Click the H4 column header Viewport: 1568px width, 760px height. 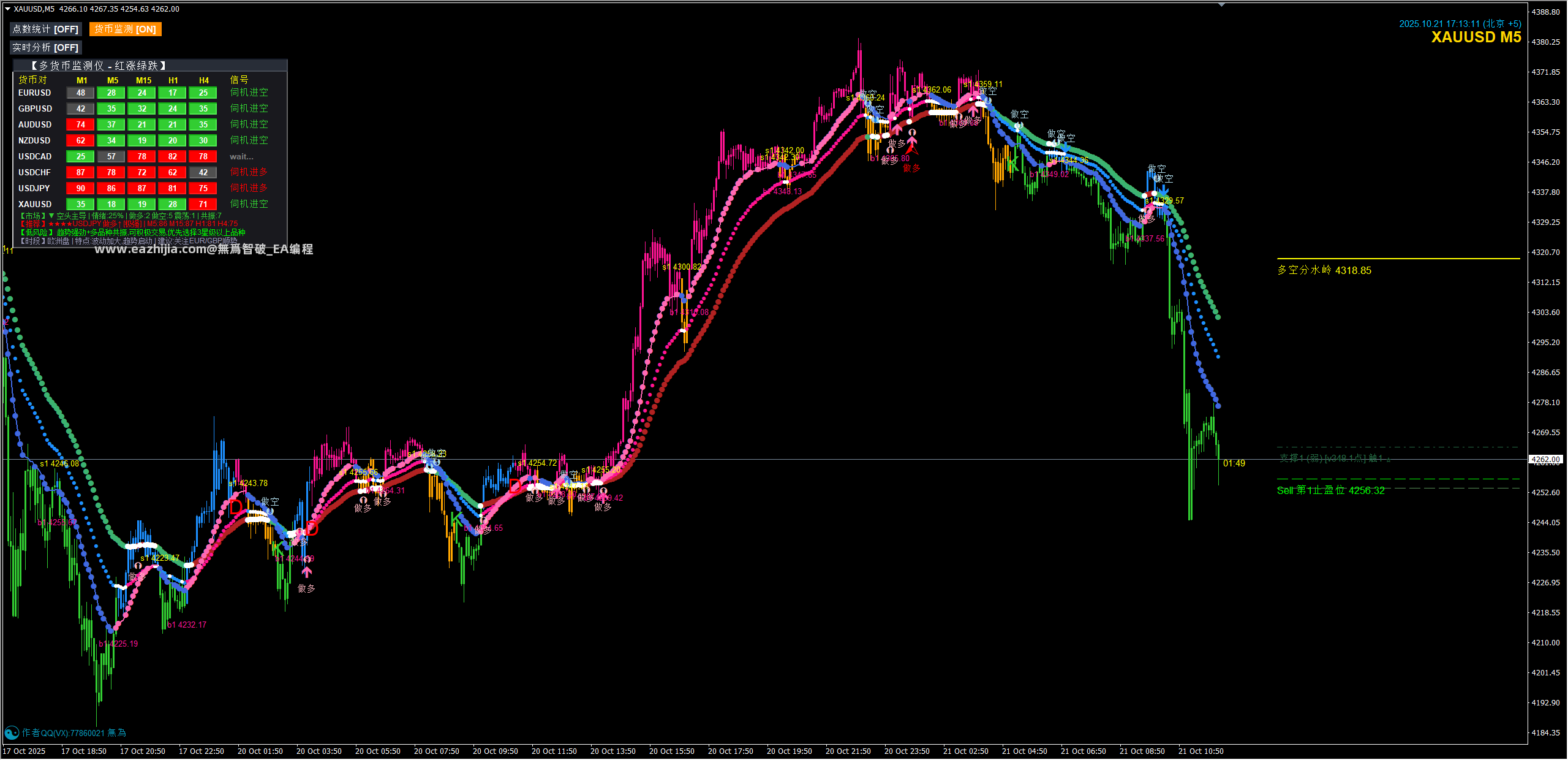click(204, 81)
